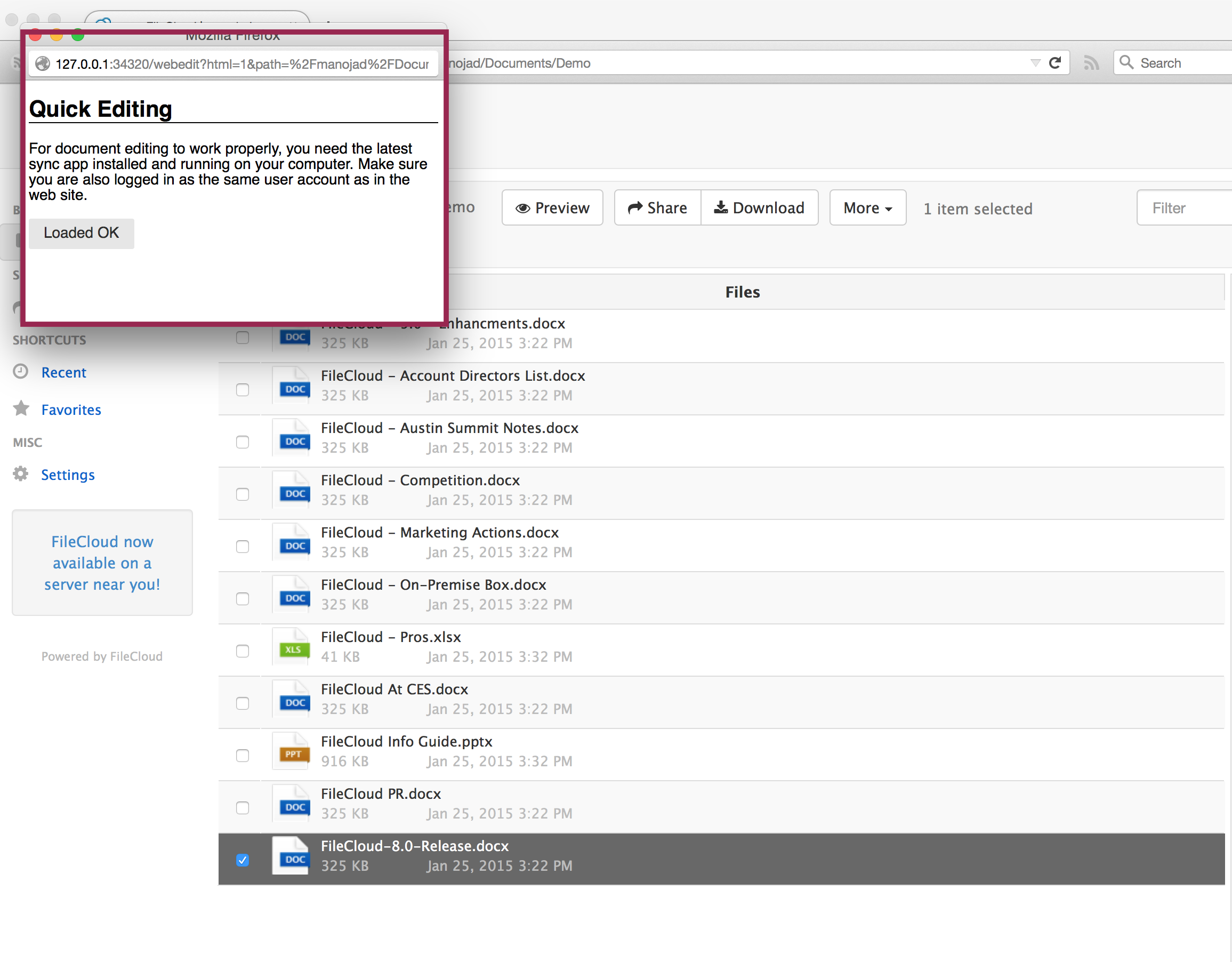Open Favorites in the sidebar
This screenshot has height=962, width=1232.
coord(71,410)
